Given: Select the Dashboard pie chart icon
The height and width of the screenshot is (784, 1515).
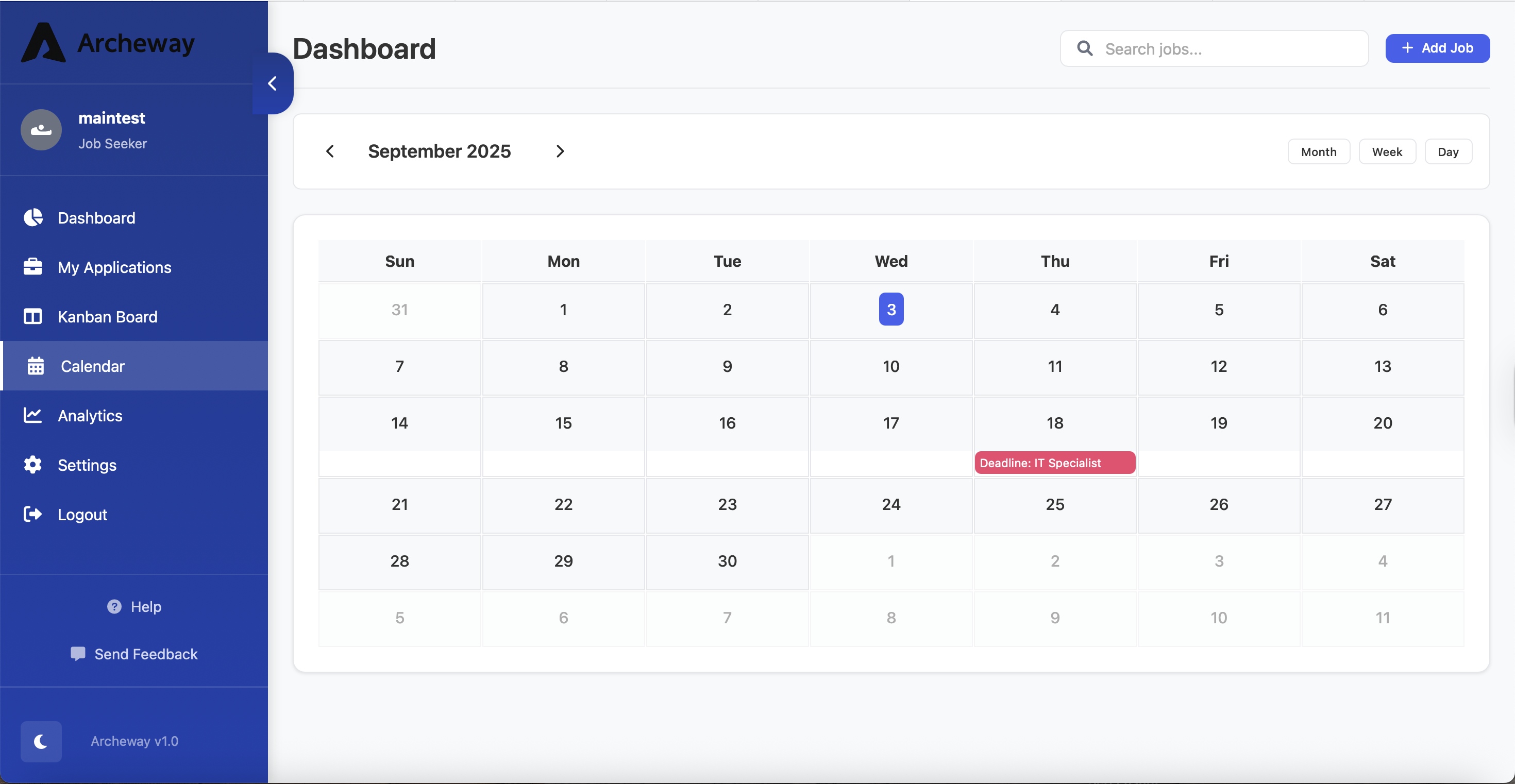Looking at the screenshot, I should click(32, 217).
